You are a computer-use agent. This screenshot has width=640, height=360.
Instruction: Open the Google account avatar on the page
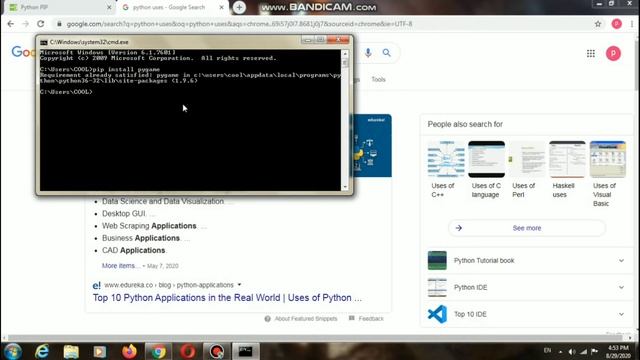(613, 53)
